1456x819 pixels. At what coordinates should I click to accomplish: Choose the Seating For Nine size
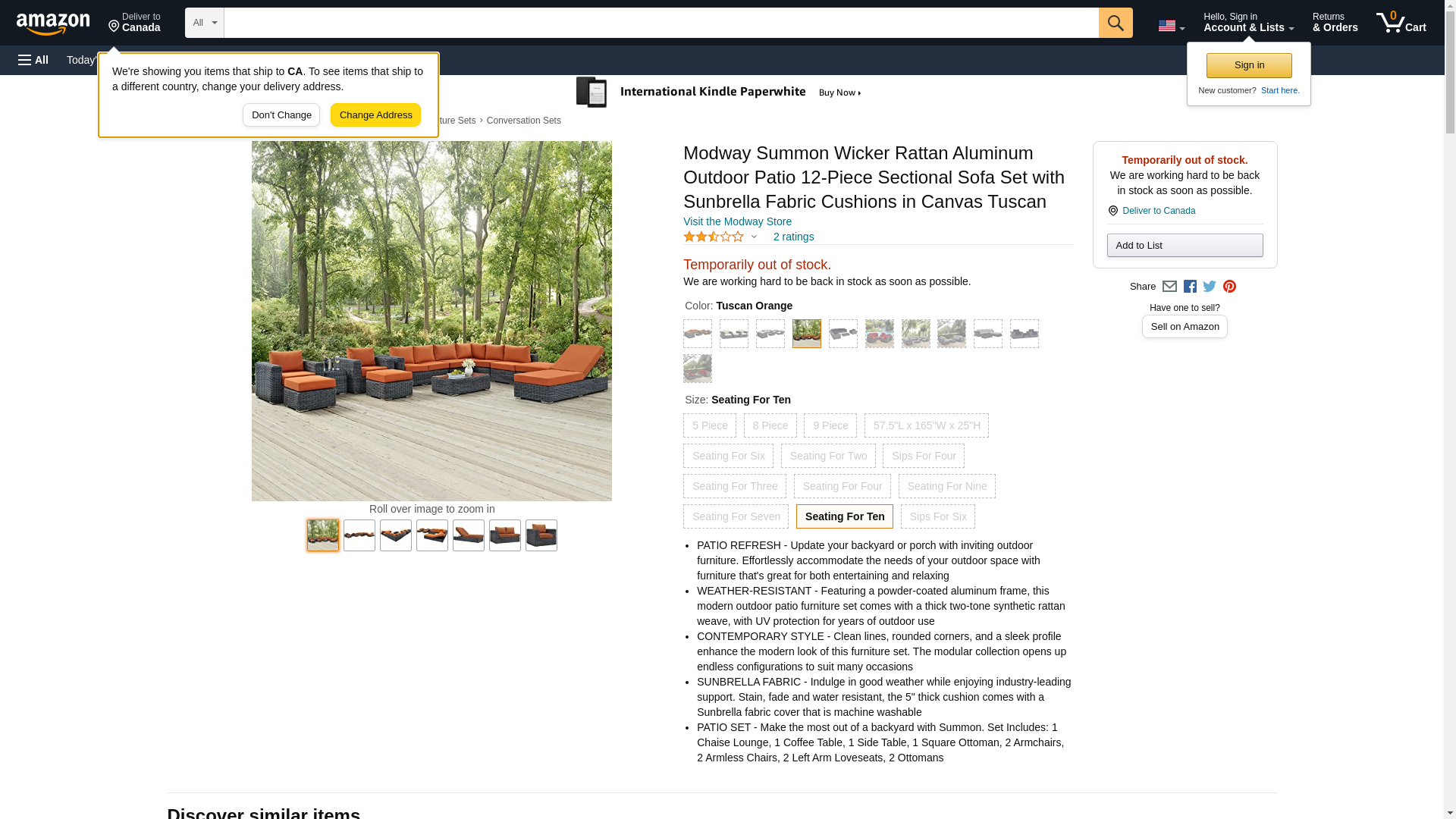[946, 486]
